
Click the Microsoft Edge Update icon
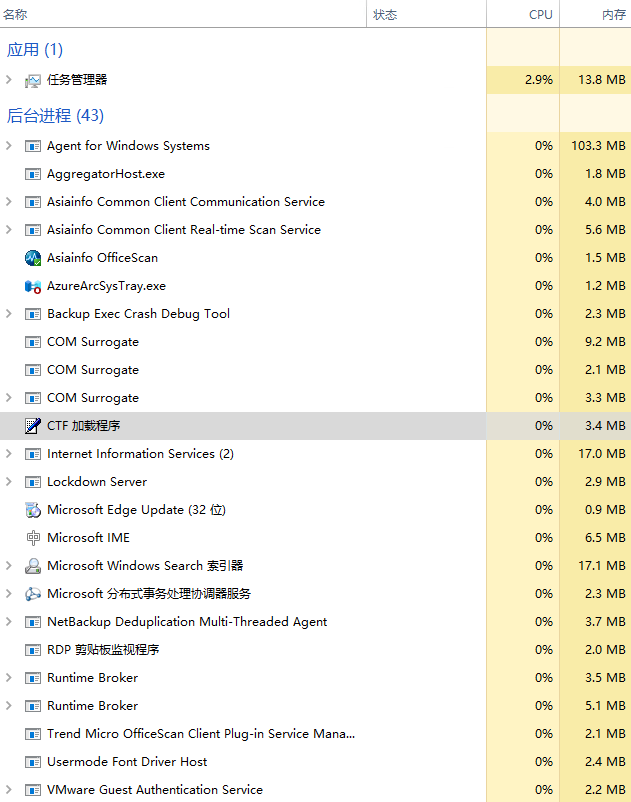33,510
